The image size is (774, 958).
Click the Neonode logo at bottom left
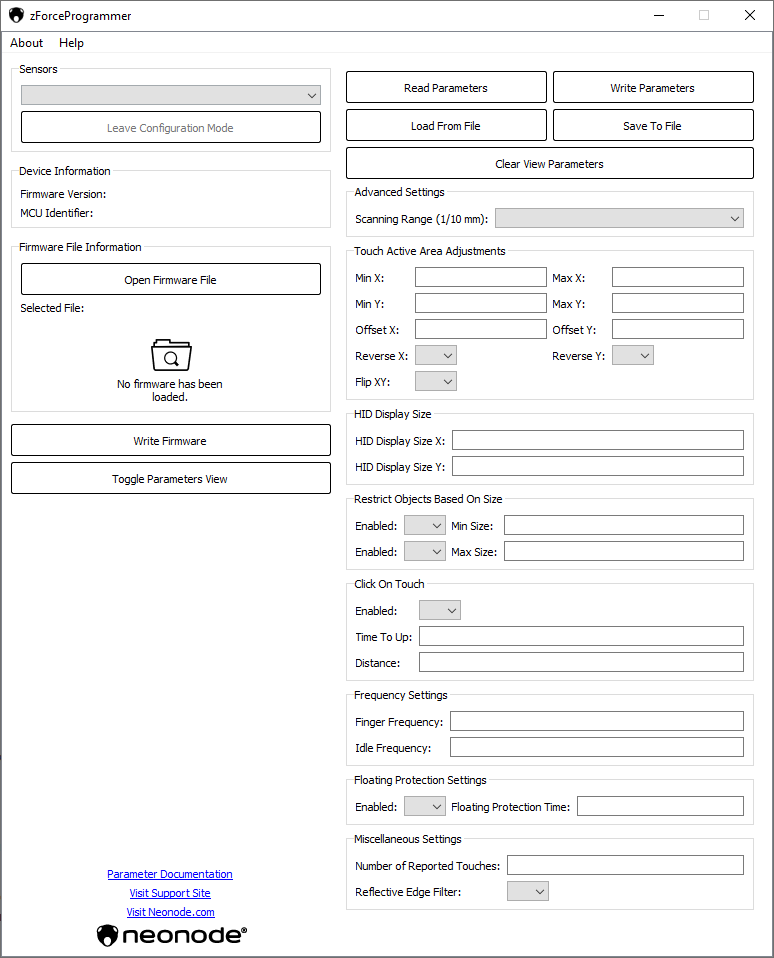(x=171, y=935)
